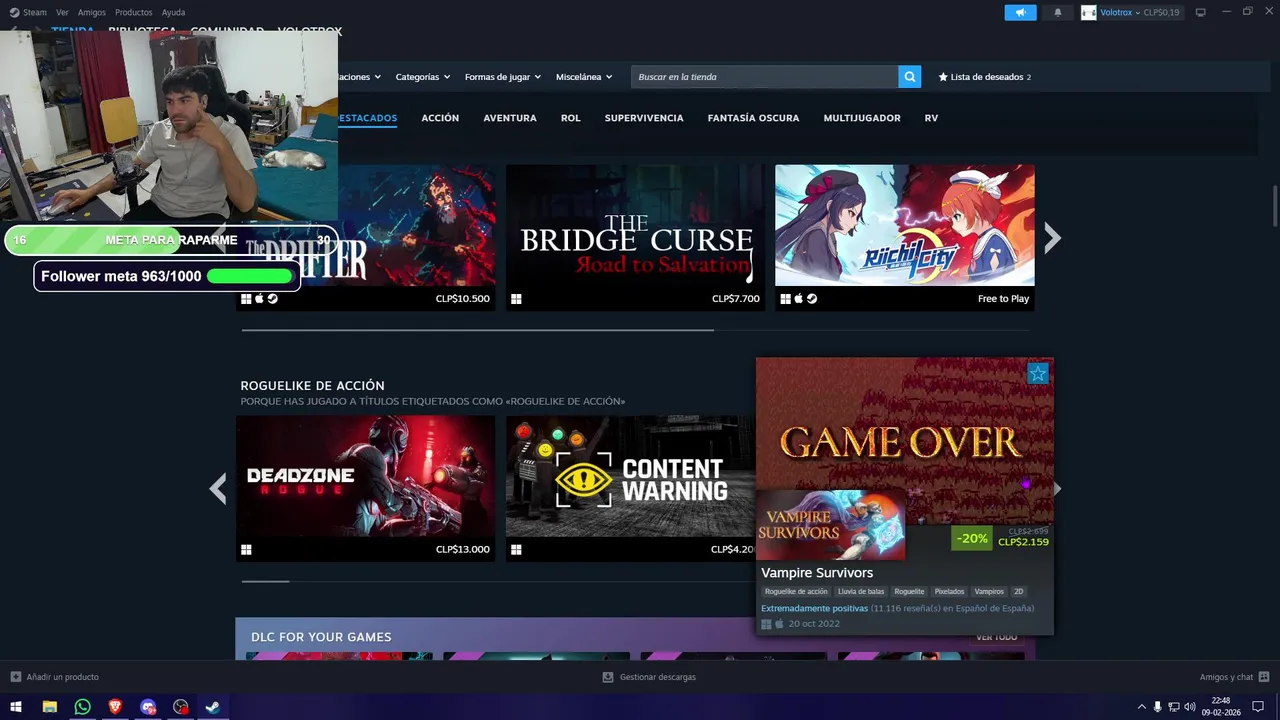Expand the Formas de jugar dropdown
The width and height of the screenshot is (1280, 720).
pos(503,77)
